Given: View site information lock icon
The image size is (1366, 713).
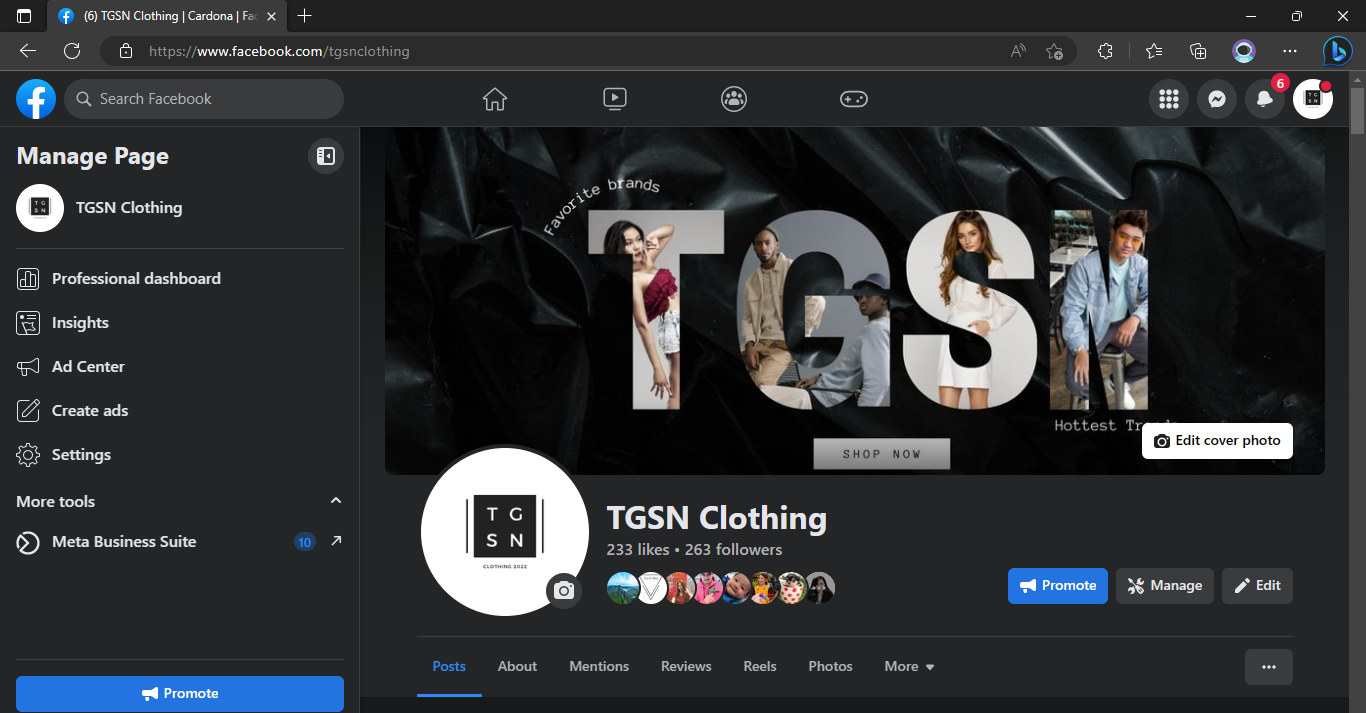Looking at the screenshot, I should [125, 51].
